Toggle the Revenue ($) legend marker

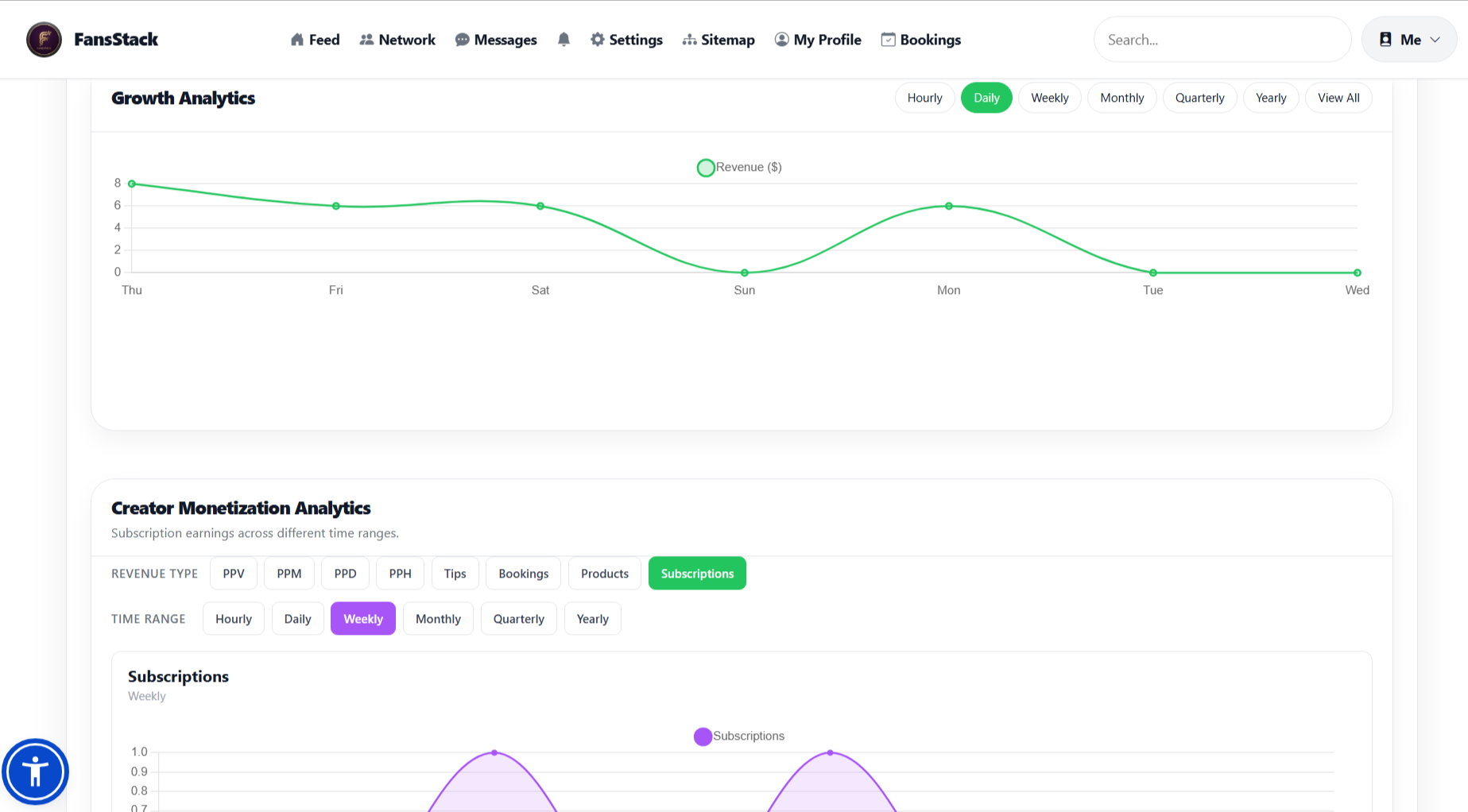706,168
